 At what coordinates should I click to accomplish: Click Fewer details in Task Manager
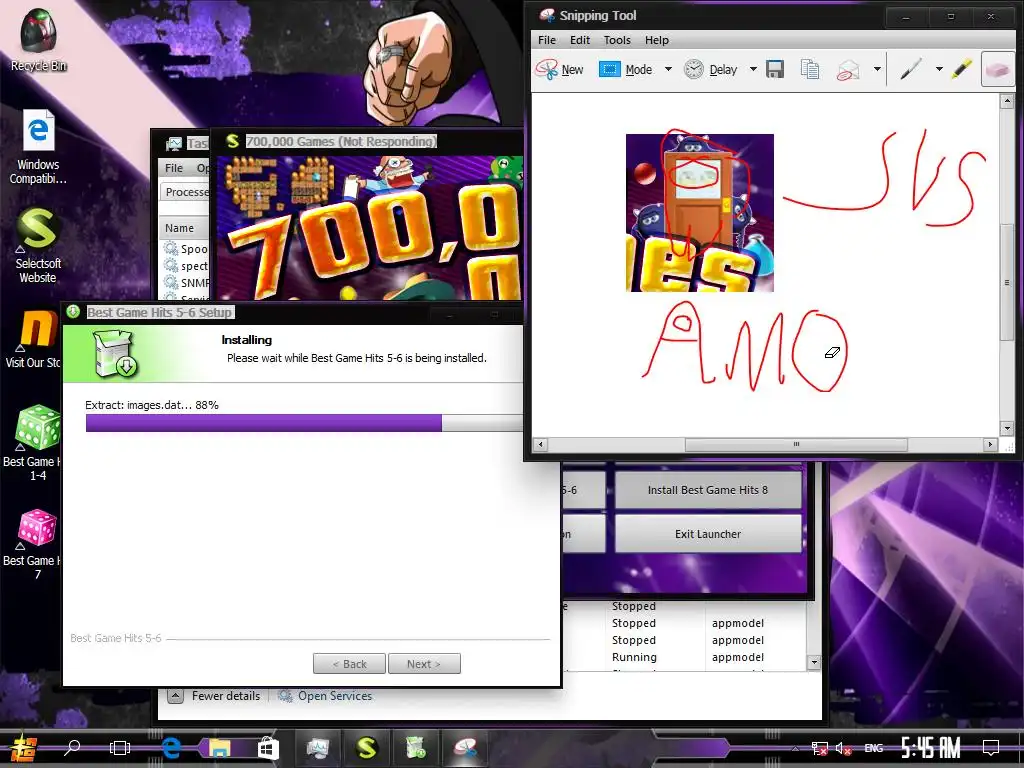coord(216,696)
